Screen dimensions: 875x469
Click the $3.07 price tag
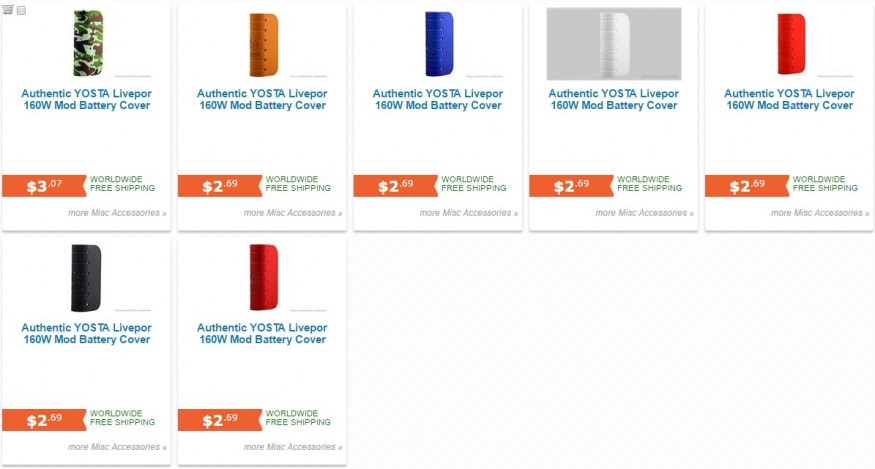tap(44, 186)
